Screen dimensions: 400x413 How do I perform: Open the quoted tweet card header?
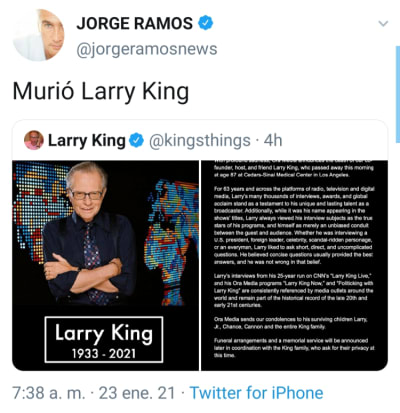200,140
